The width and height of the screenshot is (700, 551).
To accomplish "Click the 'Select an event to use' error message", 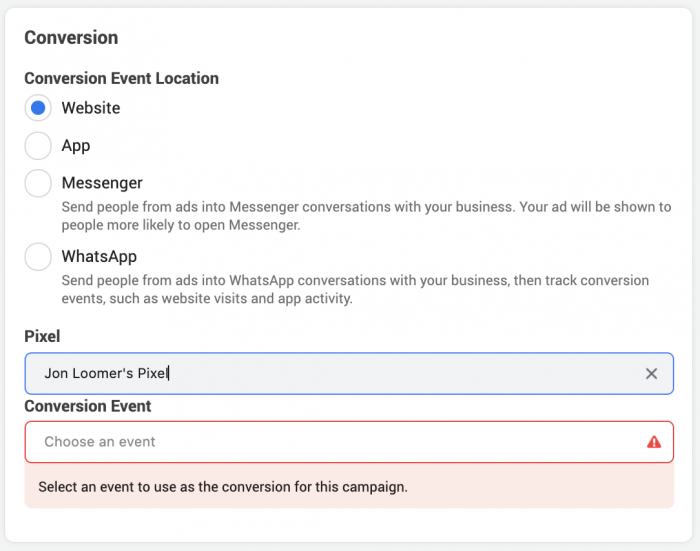I will 223,487.
